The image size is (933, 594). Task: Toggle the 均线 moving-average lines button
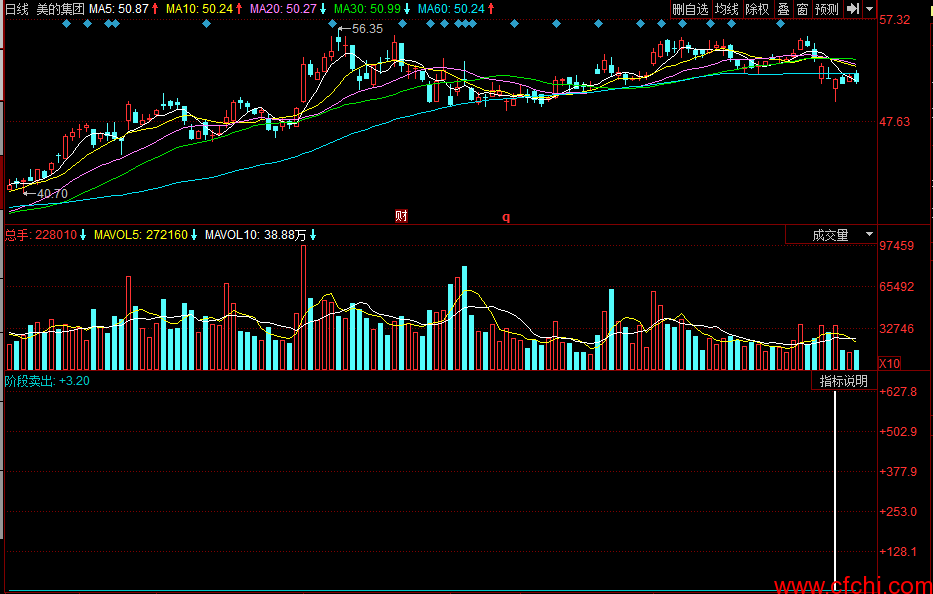727,9
